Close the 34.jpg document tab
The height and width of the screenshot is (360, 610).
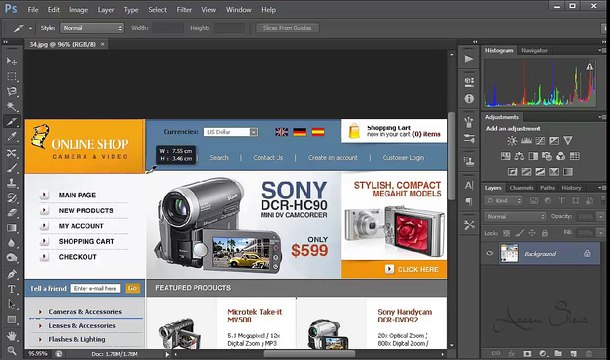(103, 44)
